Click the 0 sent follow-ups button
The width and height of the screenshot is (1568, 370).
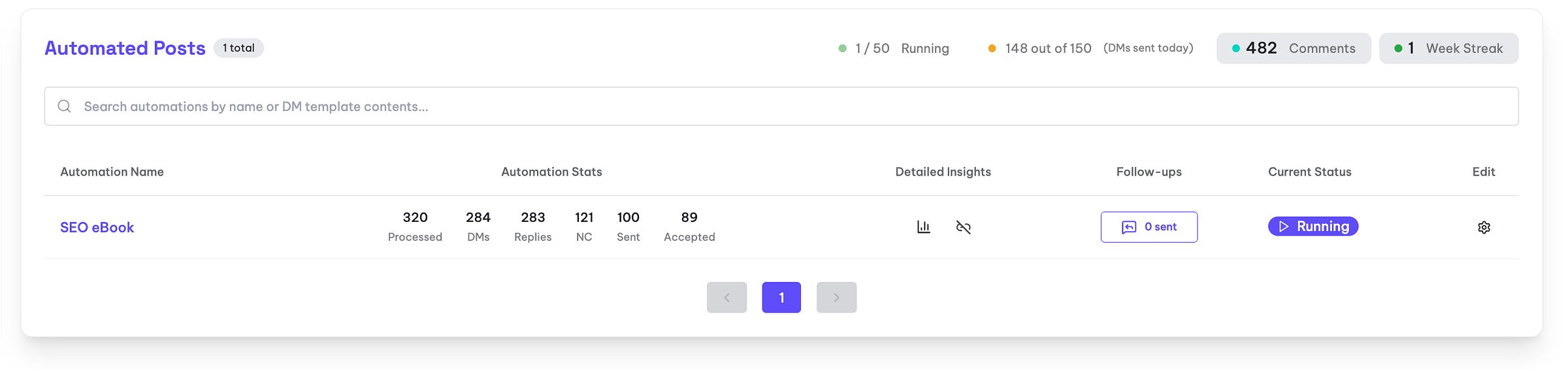(x=1149, y=227)
